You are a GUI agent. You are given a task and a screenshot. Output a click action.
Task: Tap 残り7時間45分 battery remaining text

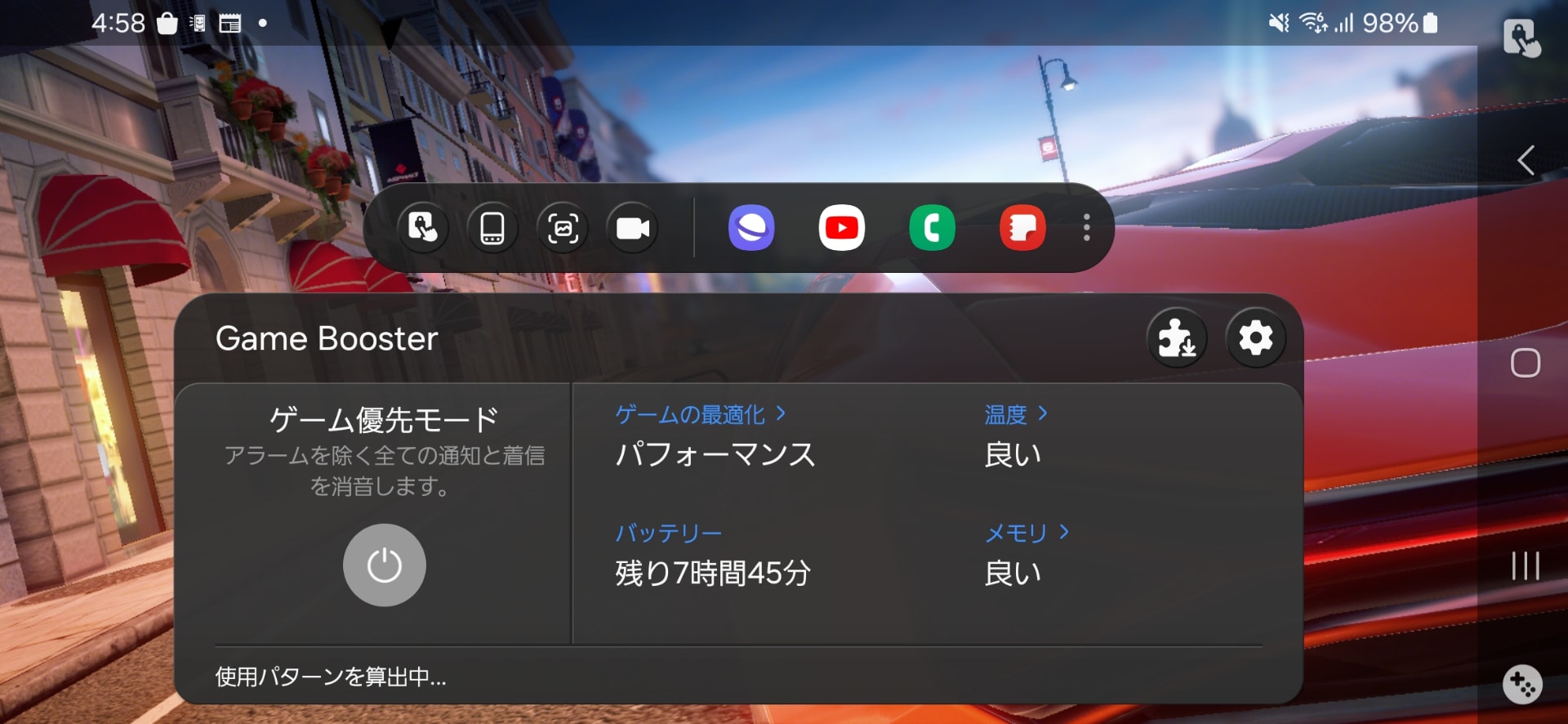click(713, 573)
